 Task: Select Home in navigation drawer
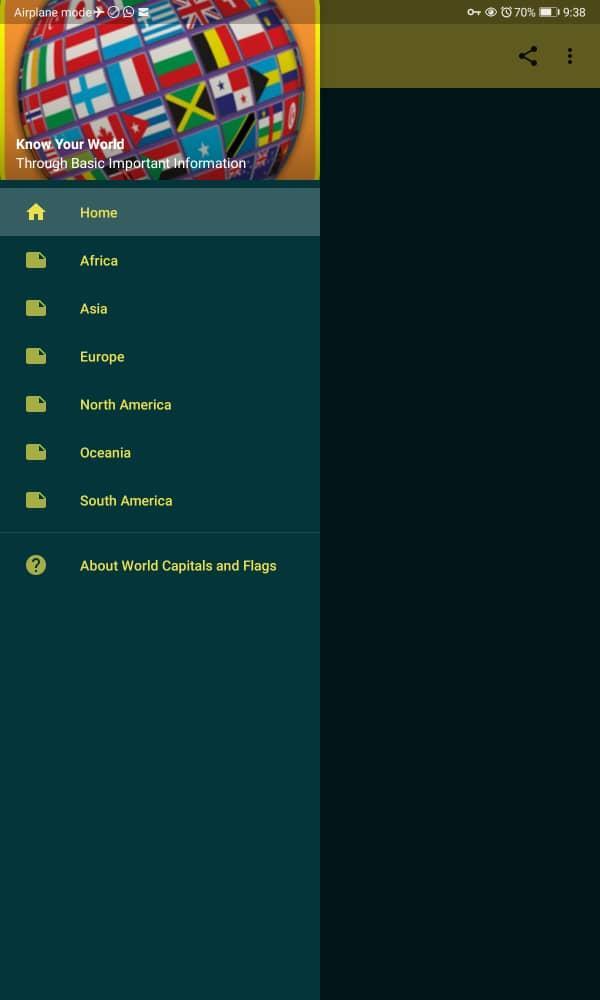(160, 212)
